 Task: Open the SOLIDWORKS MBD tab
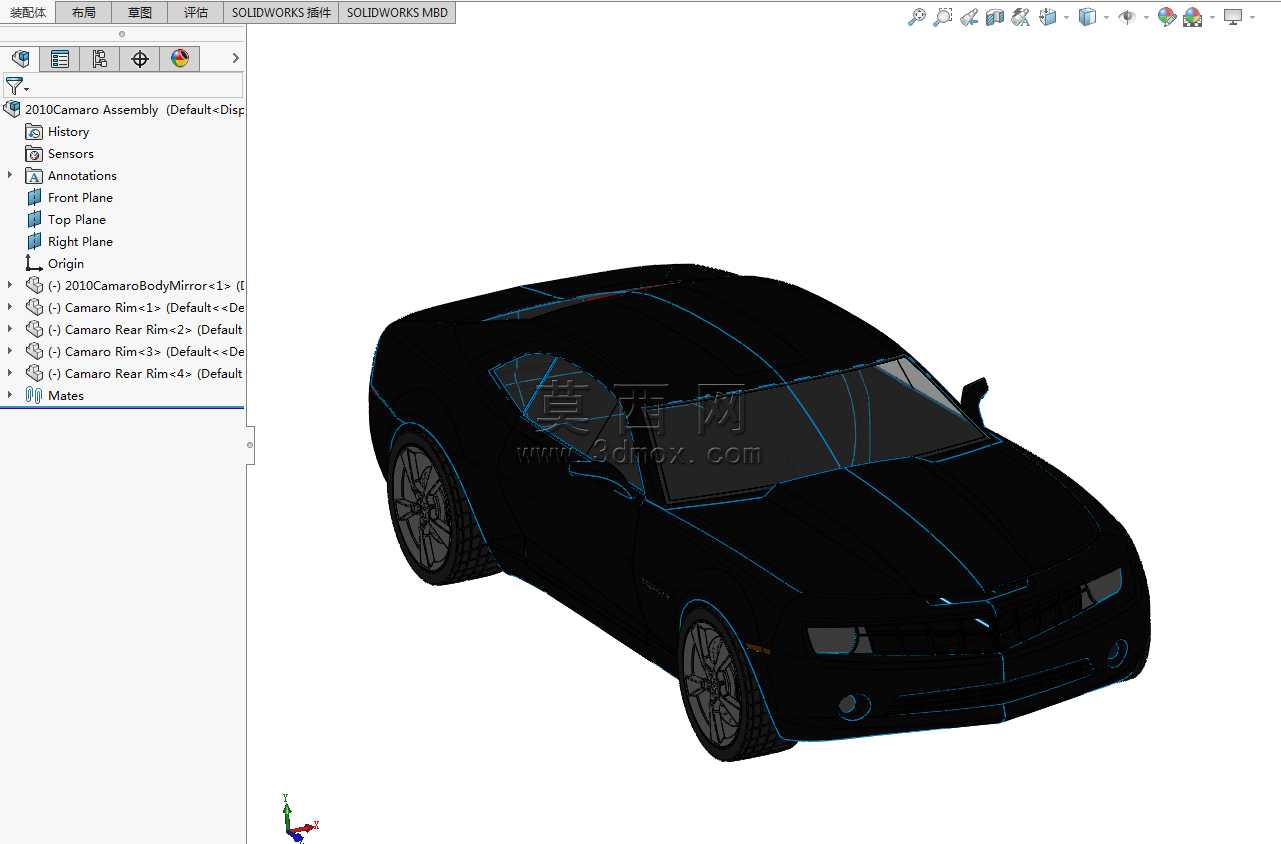point(397,12)
